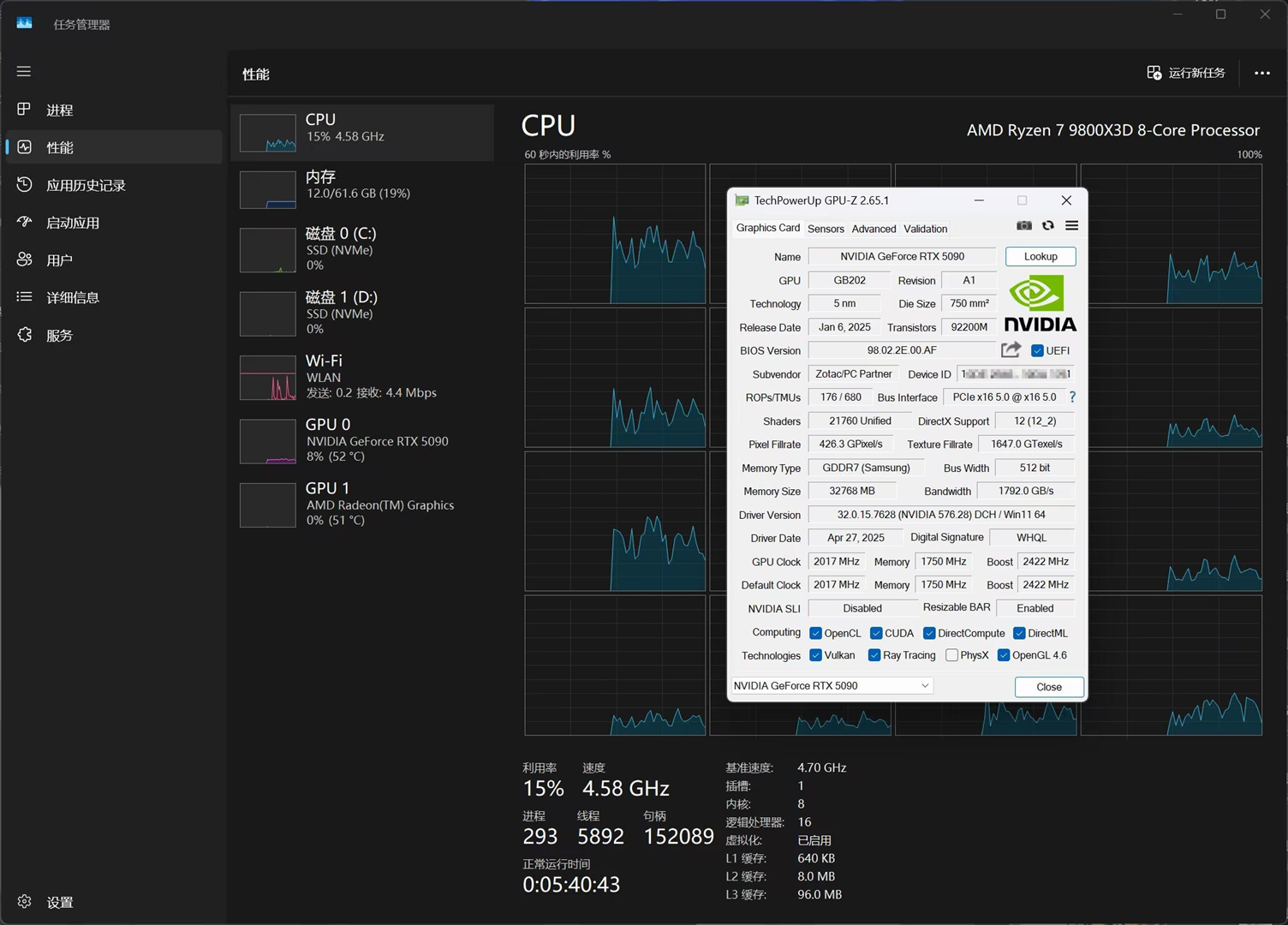Click the L3 cache 96.0 MB value
The height and width of the screenshot is (925, 1288).
coord(820,894)
